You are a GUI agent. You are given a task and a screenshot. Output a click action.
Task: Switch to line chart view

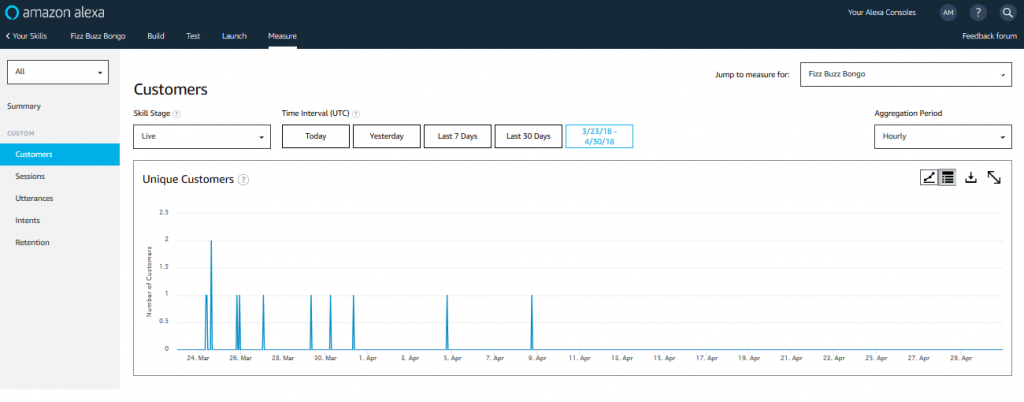929,177
